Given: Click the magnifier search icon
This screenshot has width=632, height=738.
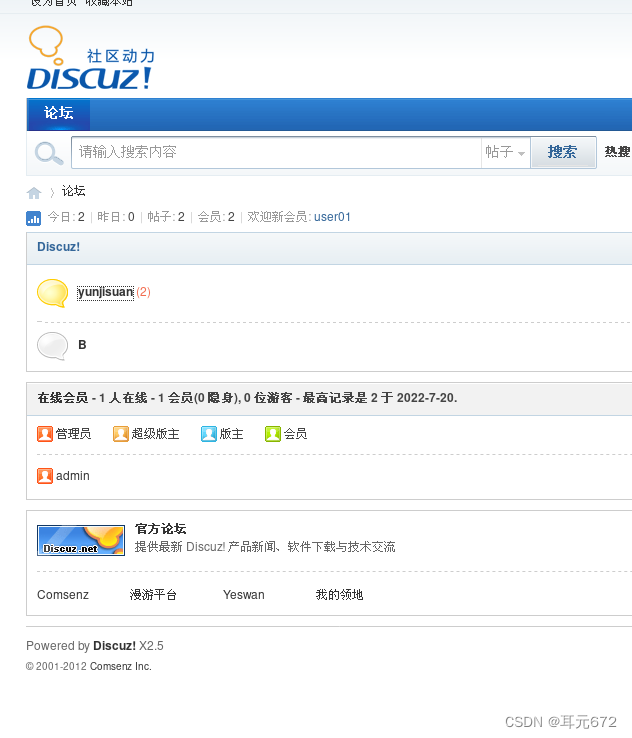Looking at the screenshot, I should point(48,153).
